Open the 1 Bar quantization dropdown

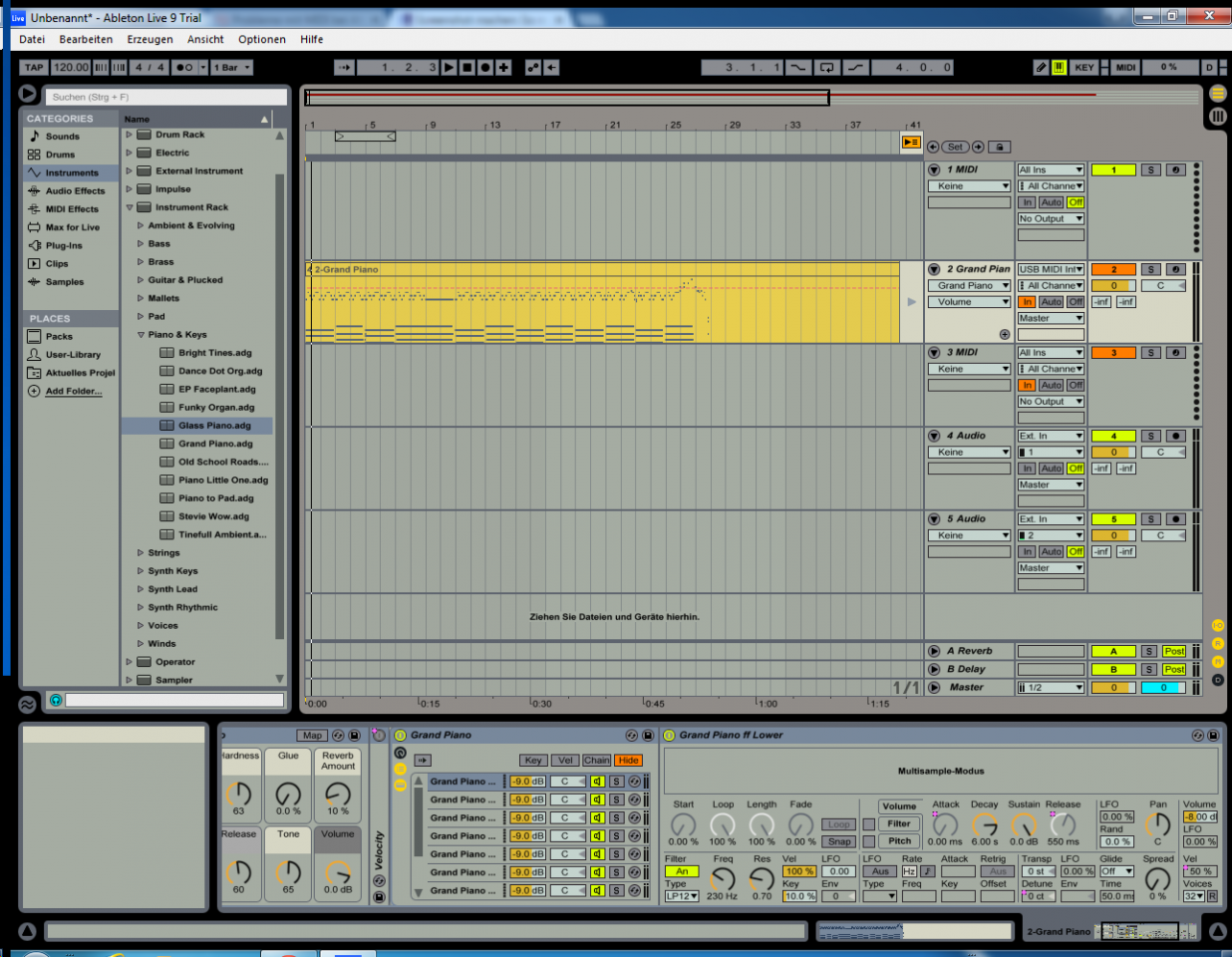[231, 68]
